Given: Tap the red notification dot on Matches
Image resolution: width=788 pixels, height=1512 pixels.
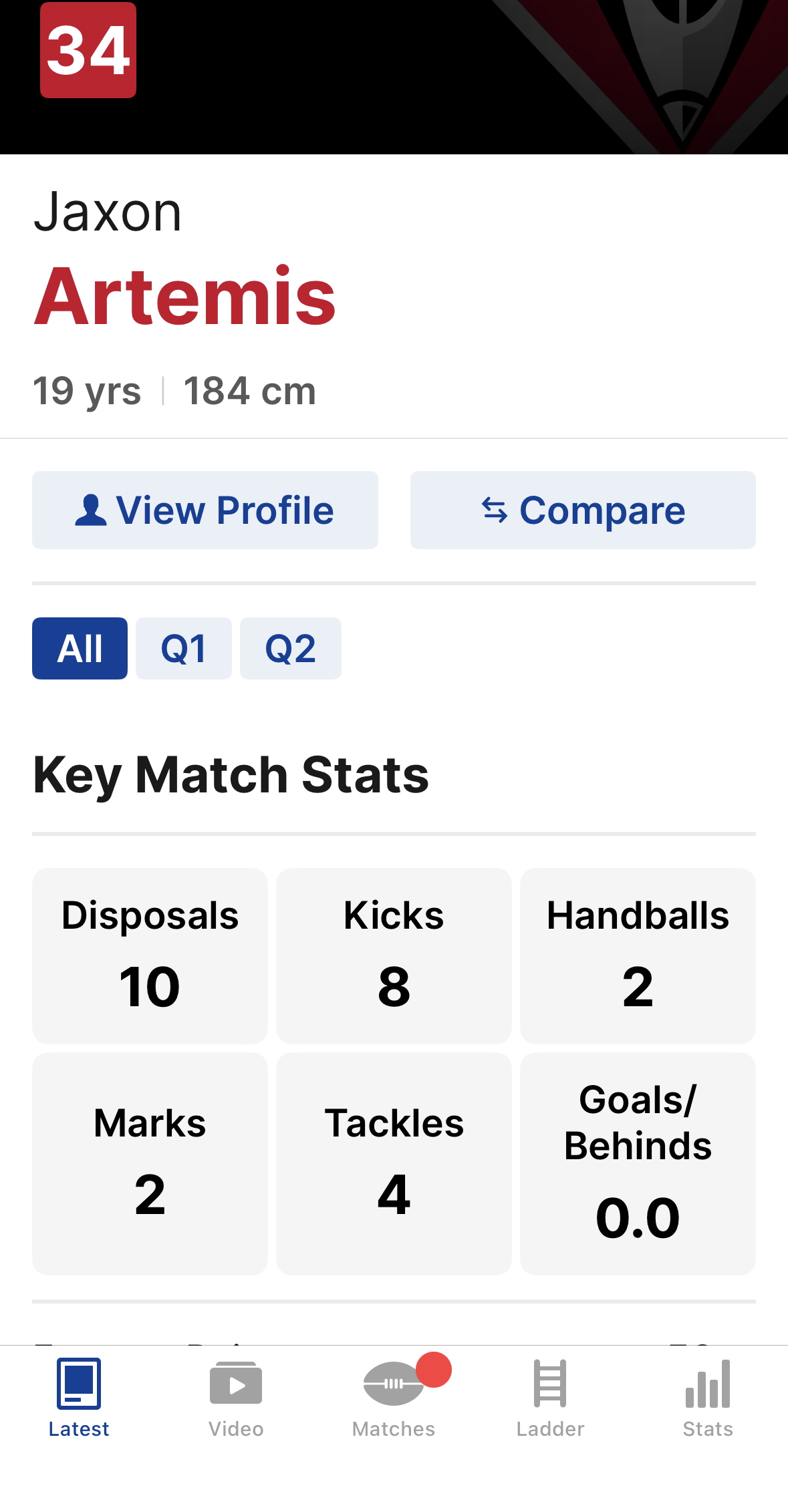Looking at the screenshot, I should (434, 1370).
